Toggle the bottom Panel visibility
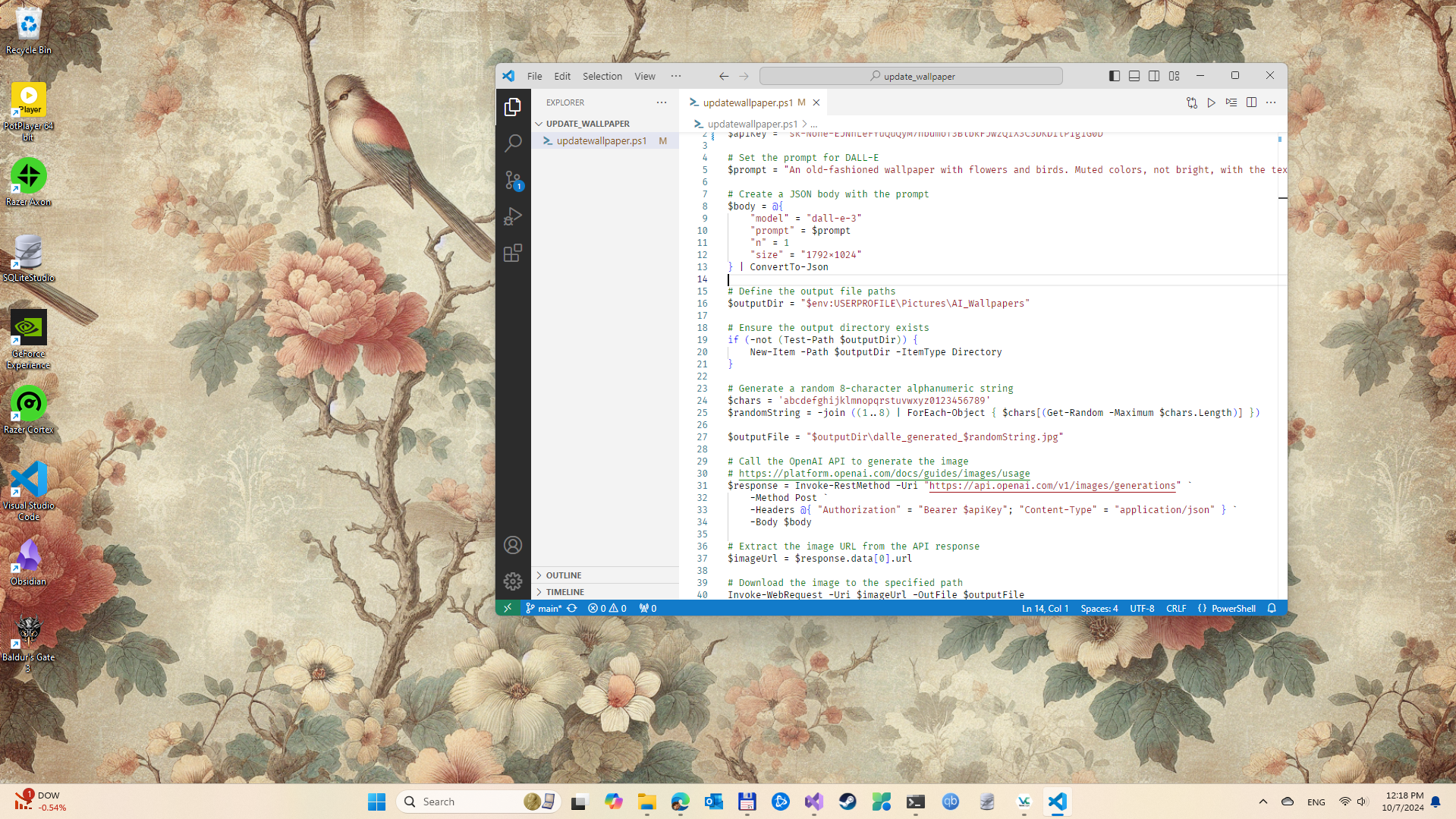Screen dimensions: 1456x819 tap(1134, 76)
